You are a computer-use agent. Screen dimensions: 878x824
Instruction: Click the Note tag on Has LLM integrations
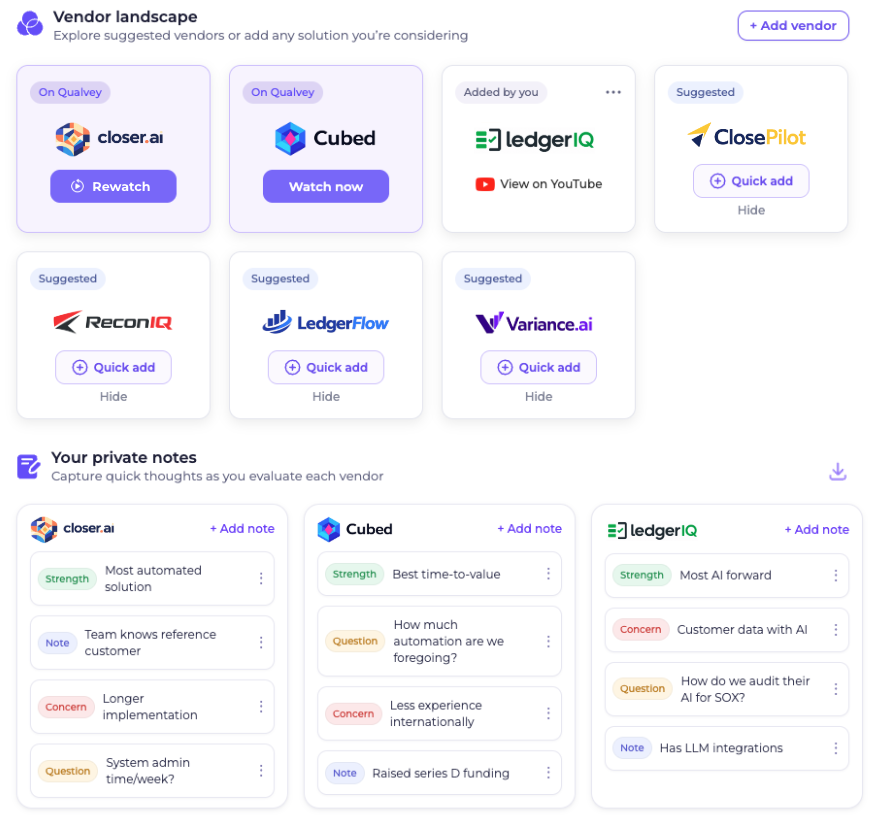tap(632, 748)
